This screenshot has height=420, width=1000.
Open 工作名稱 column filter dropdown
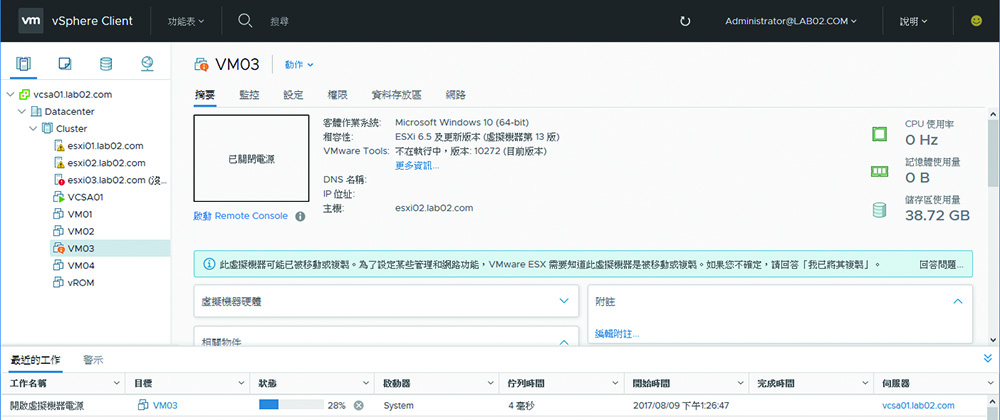(116, 383)
